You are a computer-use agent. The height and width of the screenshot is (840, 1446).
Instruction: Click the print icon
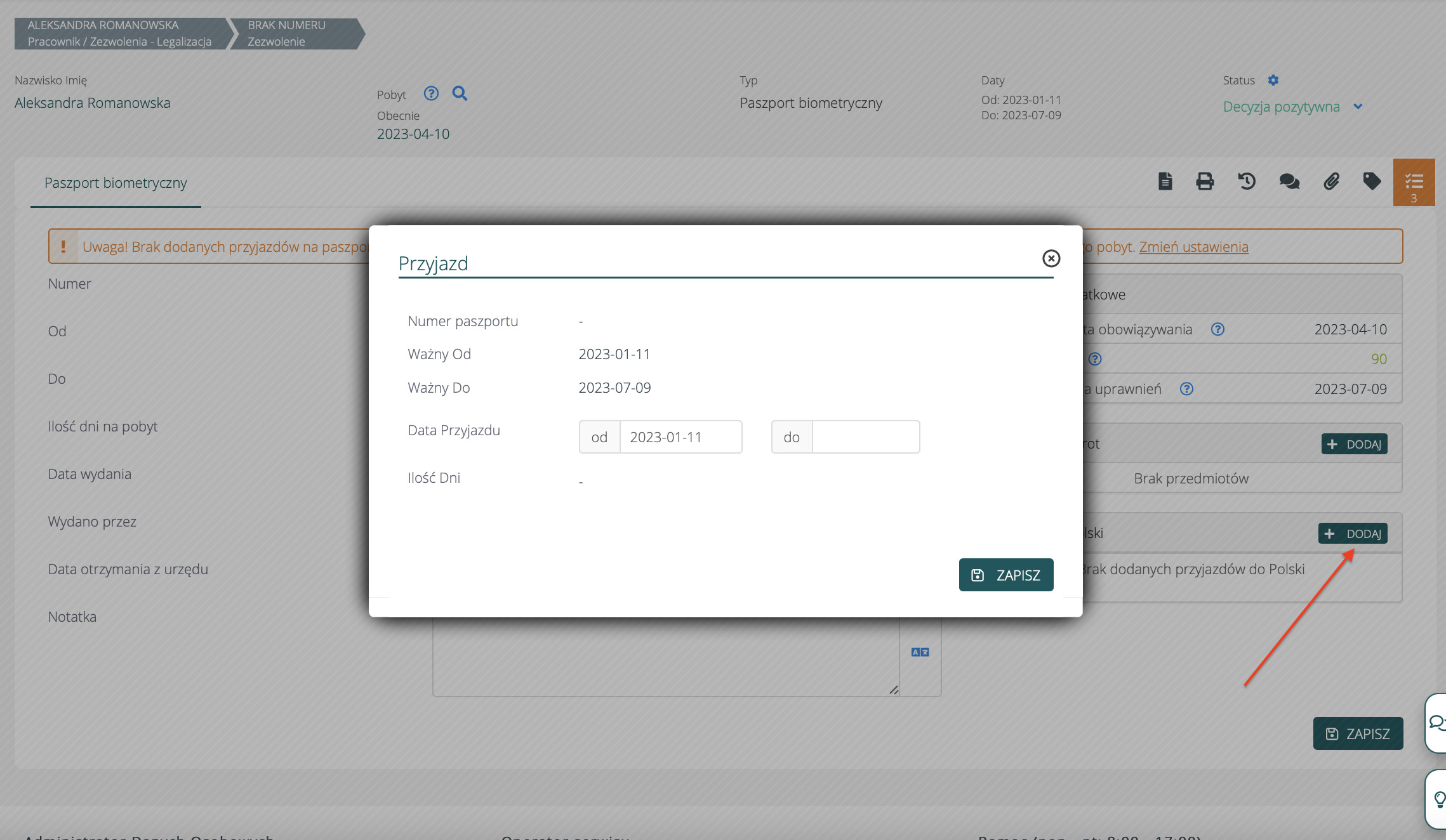[1205, 181]
